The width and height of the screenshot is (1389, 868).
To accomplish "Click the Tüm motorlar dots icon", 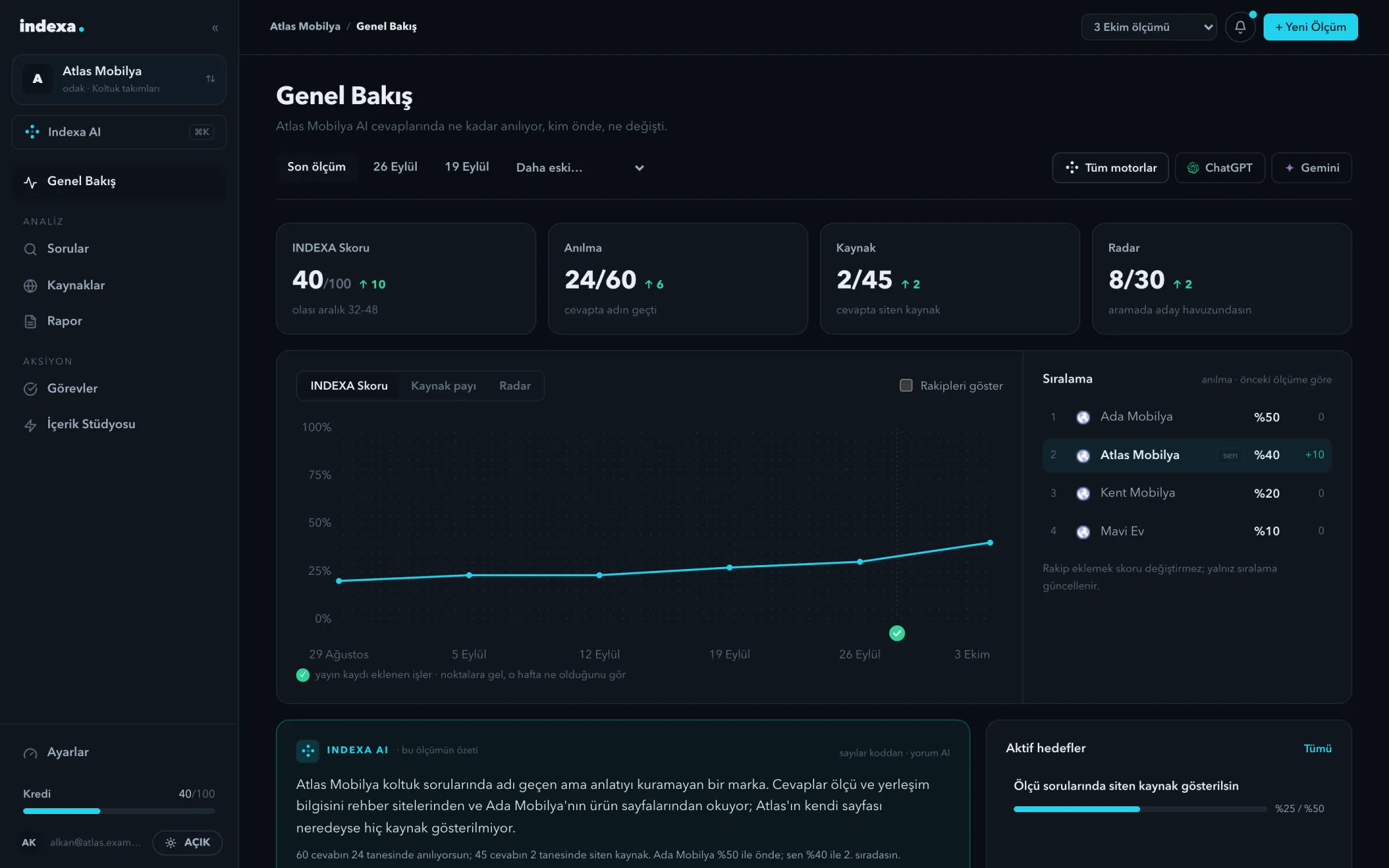I will 1072,168.
